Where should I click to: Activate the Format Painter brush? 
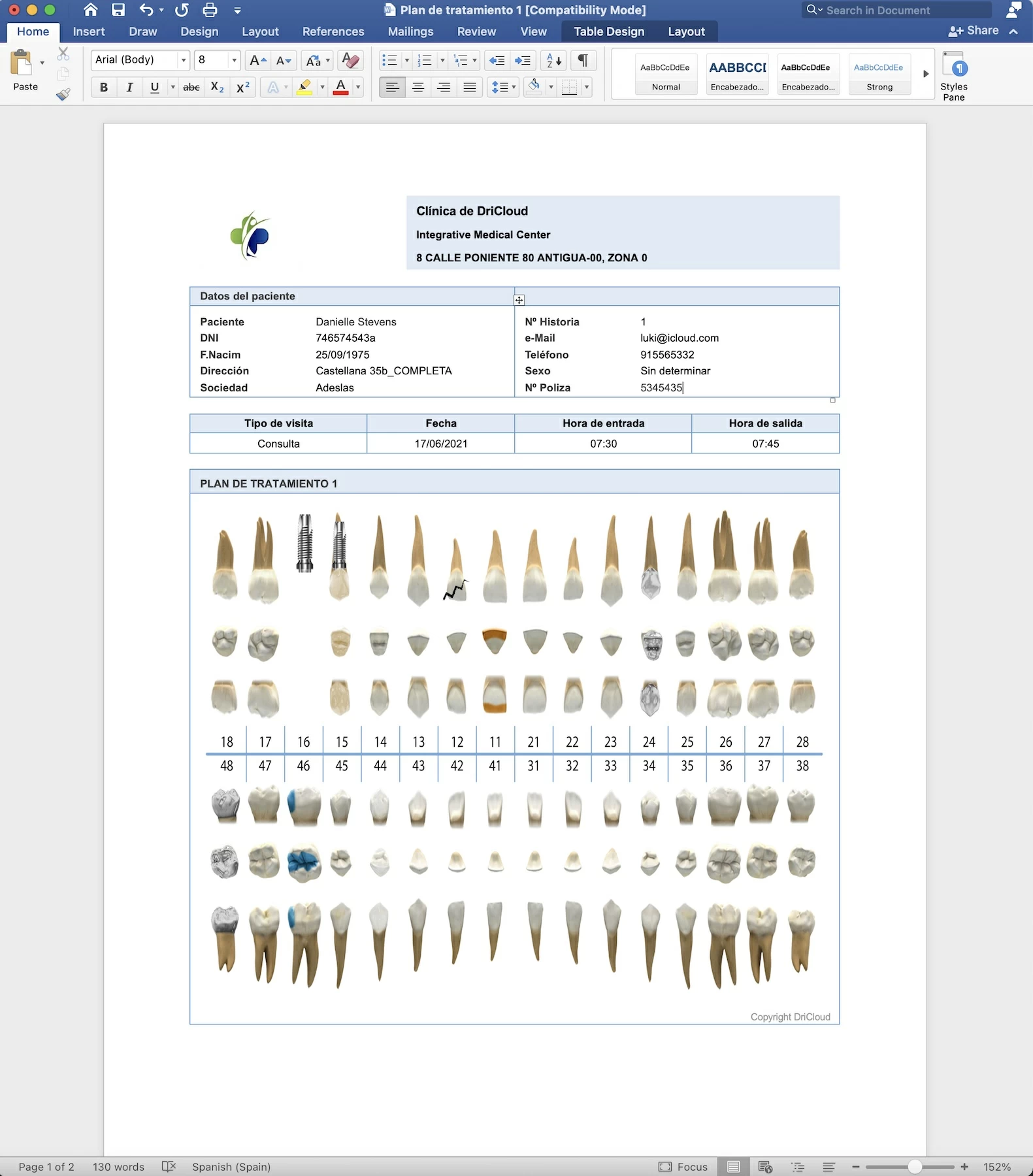[x=63, y=94]
